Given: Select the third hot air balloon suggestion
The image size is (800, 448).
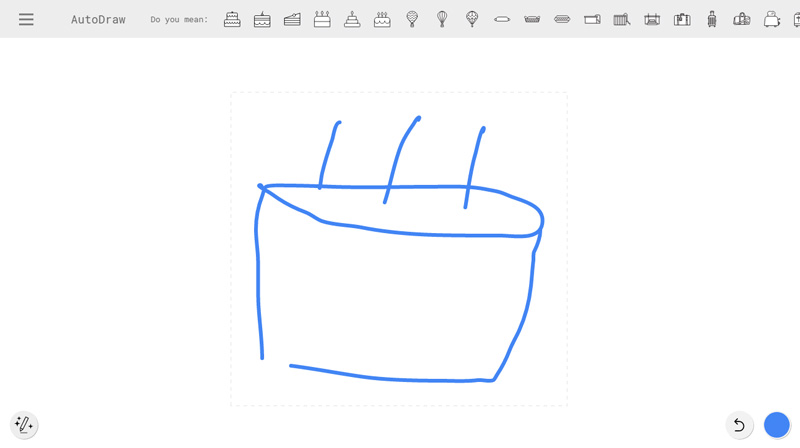Looking at the screenshot, I should (472, 19).
